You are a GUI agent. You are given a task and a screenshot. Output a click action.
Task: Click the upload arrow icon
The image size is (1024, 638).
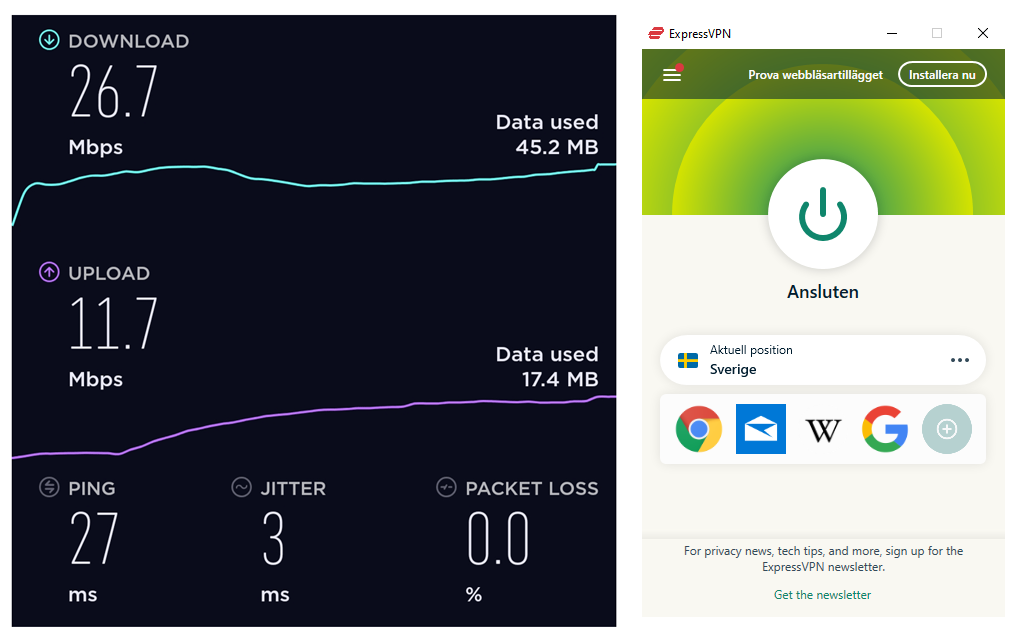49,272
